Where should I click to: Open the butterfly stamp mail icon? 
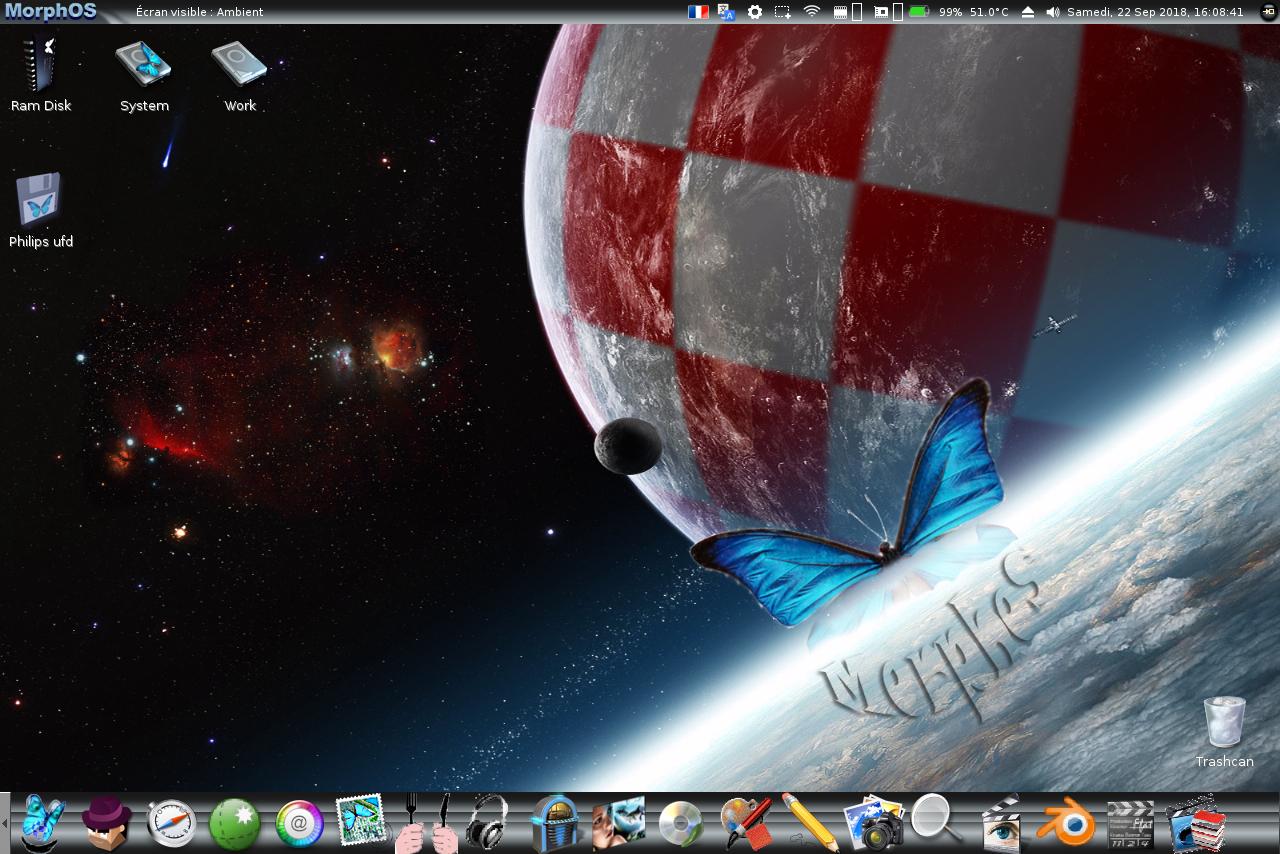point(360,822)
